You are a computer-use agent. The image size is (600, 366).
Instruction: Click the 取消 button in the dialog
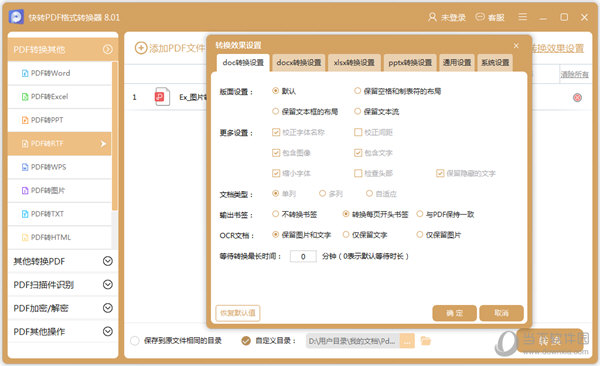[501, 313]
